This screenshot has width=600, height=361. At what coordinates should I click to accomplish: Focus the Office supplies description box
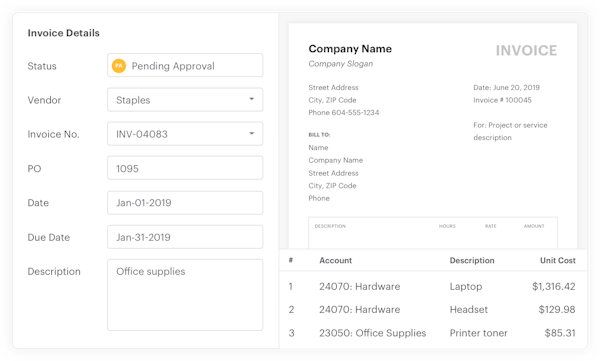point(185,295)
